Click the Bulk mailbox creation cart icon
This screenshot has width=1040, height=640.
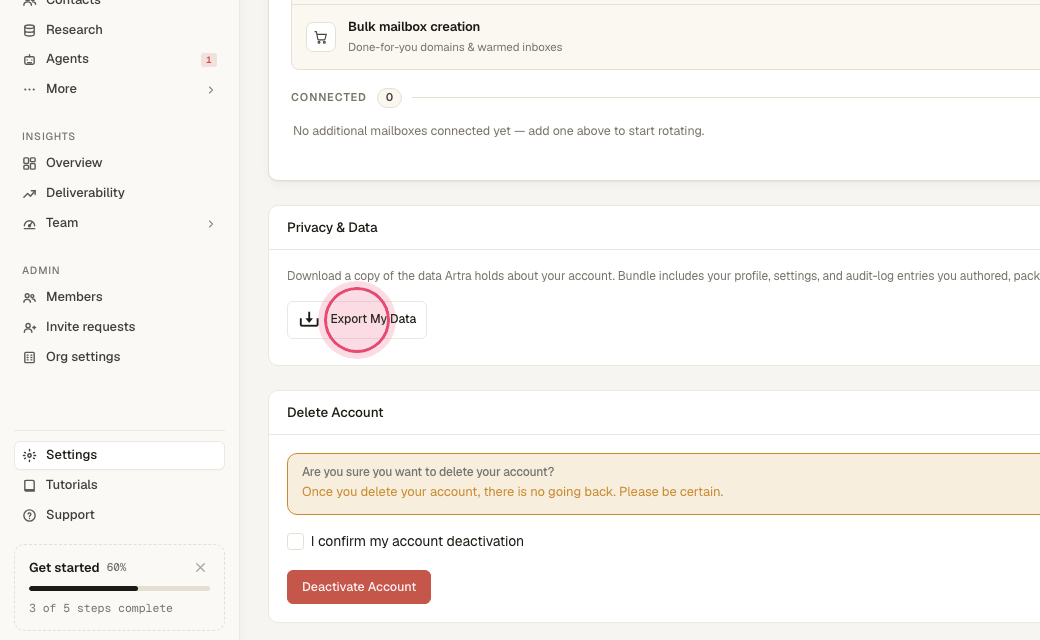320,37
